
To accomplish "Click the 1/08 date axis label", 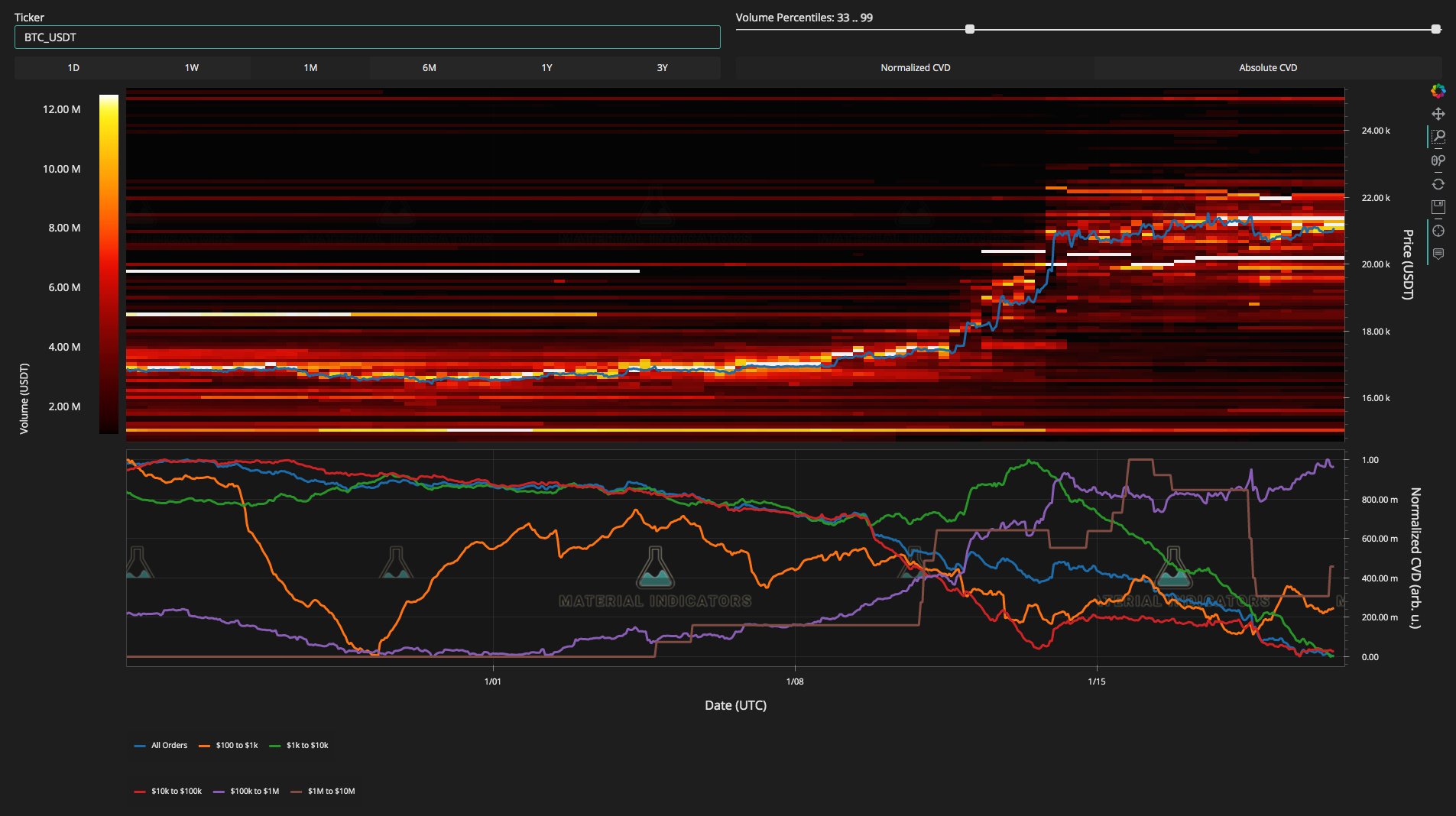I will click(795, 682).
